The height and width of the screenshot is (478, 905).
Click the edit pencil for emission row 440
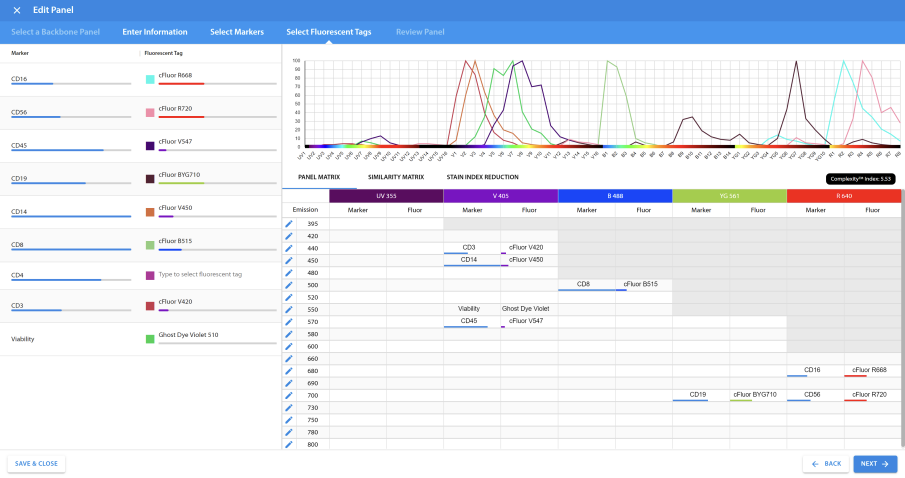pos(289,248)
